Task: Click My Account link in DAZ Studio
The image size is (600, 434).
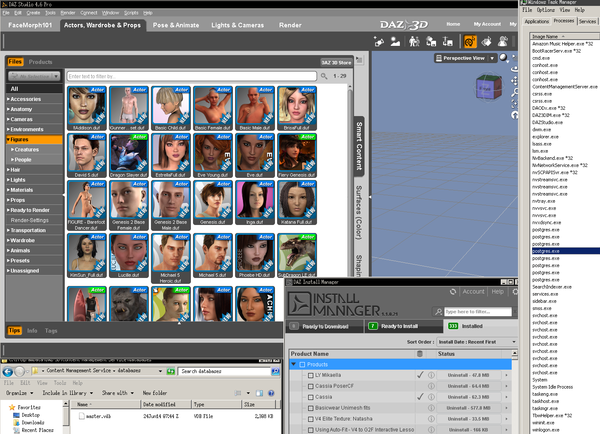Action: point(487,24)
